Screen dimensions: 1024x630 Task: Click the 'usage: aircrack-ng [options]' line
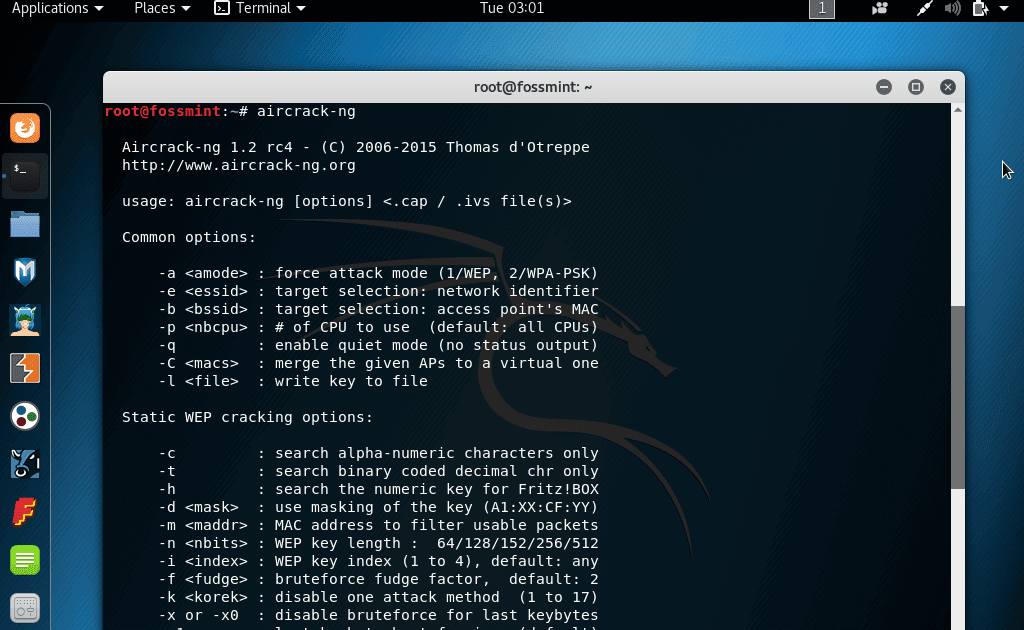(347, 201)
